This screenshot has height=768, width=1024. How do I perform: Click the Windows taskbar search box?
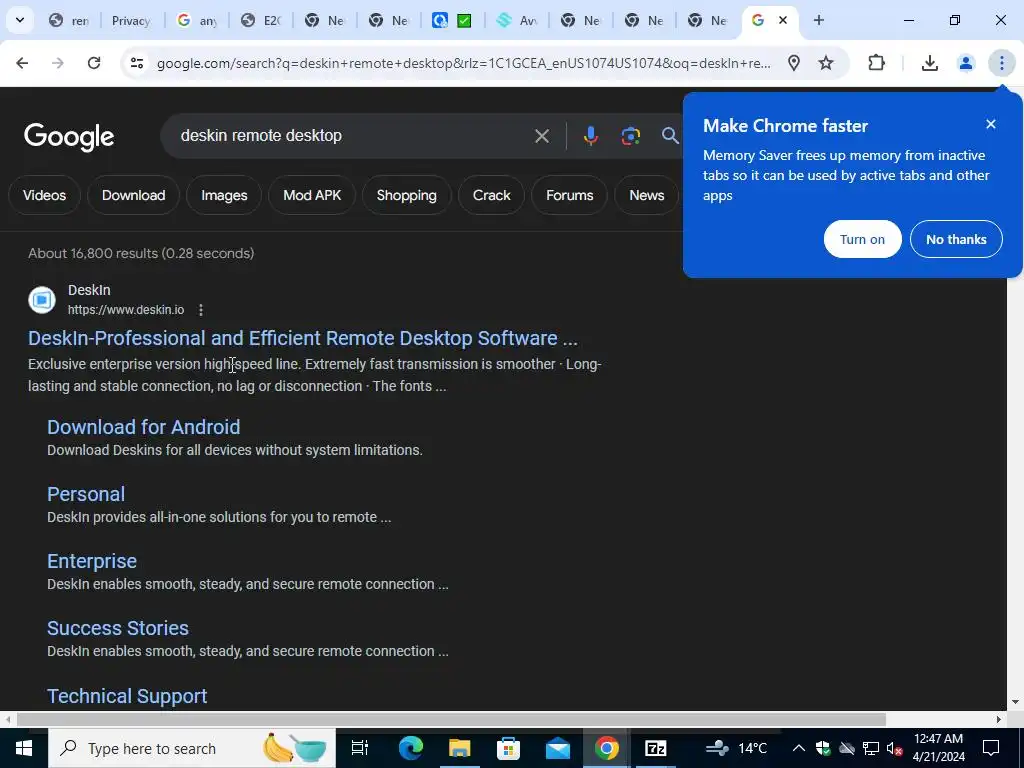191,748
